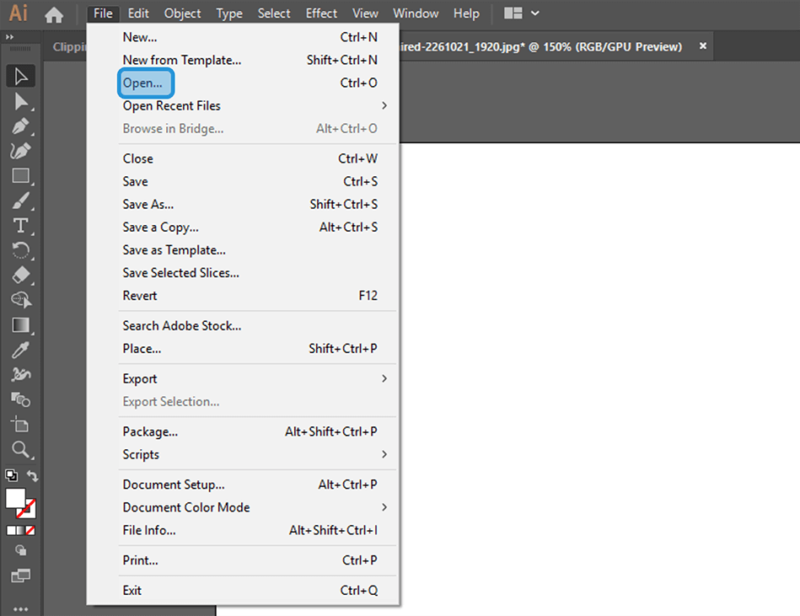Select the Direct Selection tool
This screenshot has height=616, width=800.
(20, 102)
